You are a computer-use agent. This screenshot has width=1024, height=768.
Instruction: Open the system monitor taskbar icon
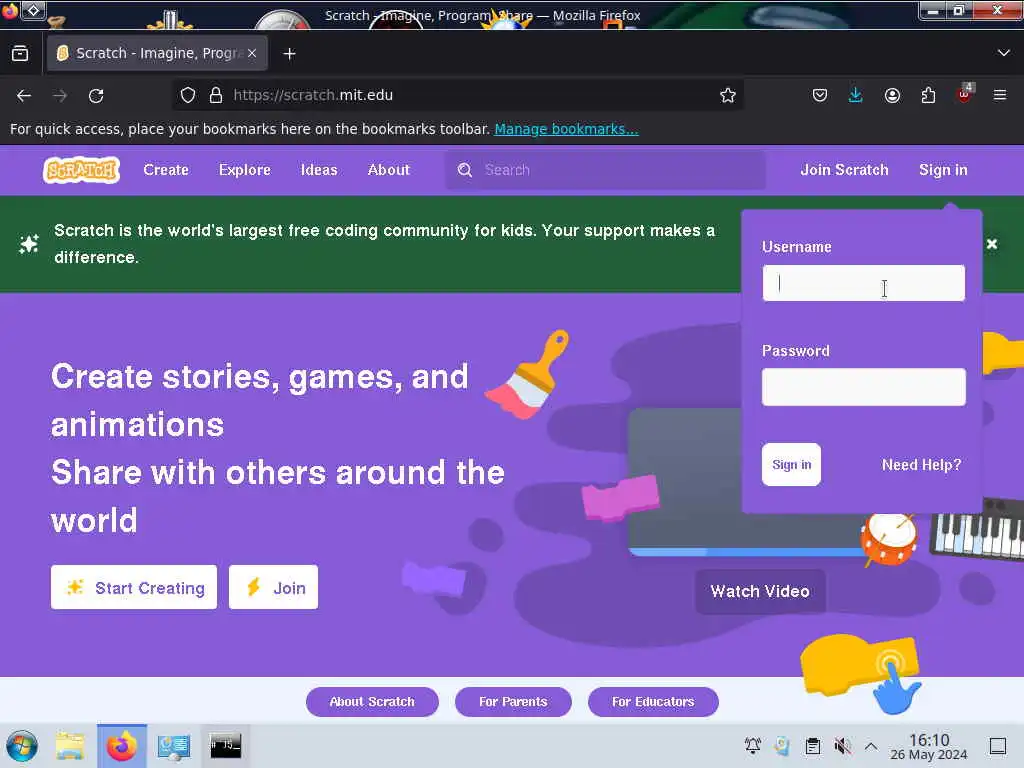pyautogui.click(x=174, y=746)
